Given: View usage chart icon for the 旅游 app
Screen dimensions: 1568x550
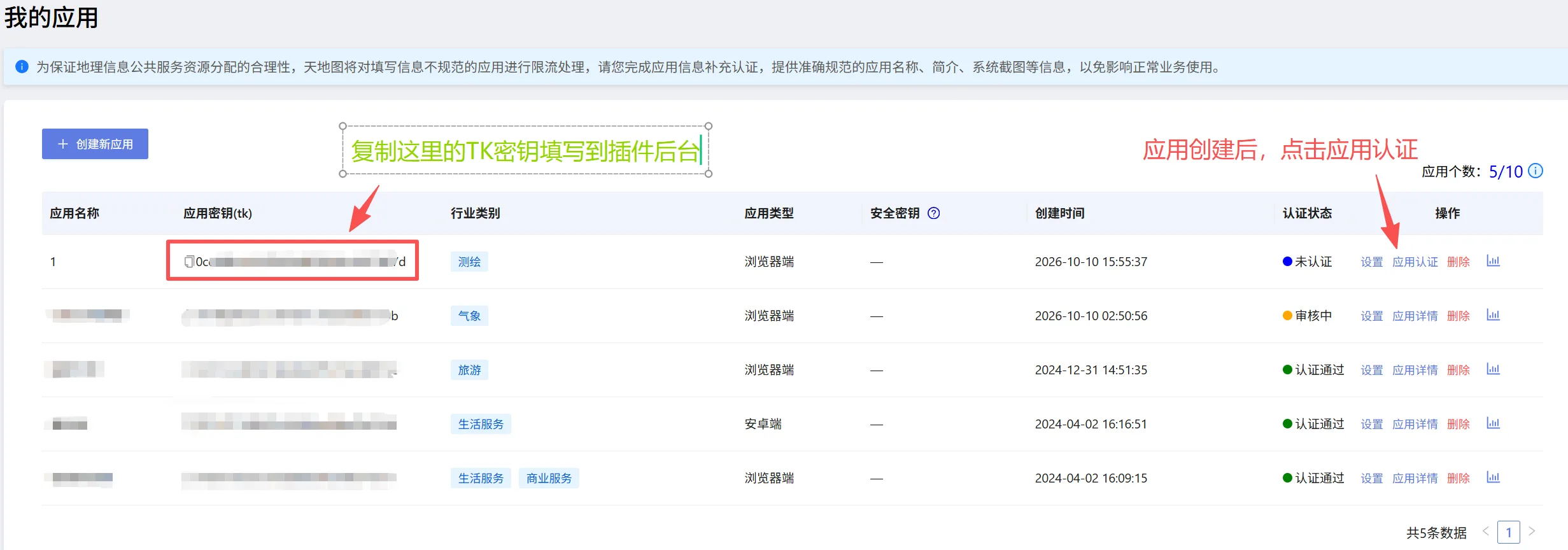Looking at the screenshot, I should click(1493, 369).
